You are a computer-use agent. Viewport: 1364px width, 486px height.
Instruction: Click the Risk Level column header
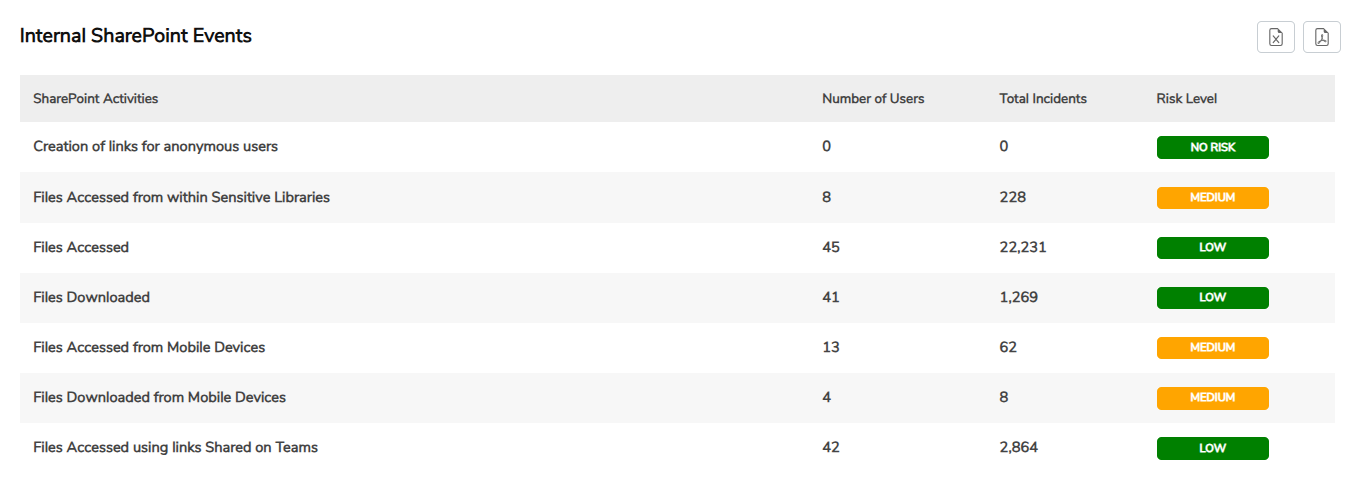tap(1186, 99)
